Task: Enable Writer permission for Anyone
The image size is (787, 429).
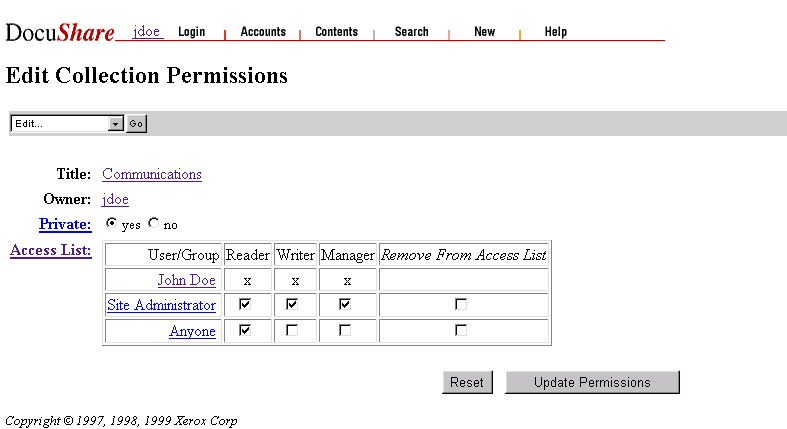Action: [292, 331]
